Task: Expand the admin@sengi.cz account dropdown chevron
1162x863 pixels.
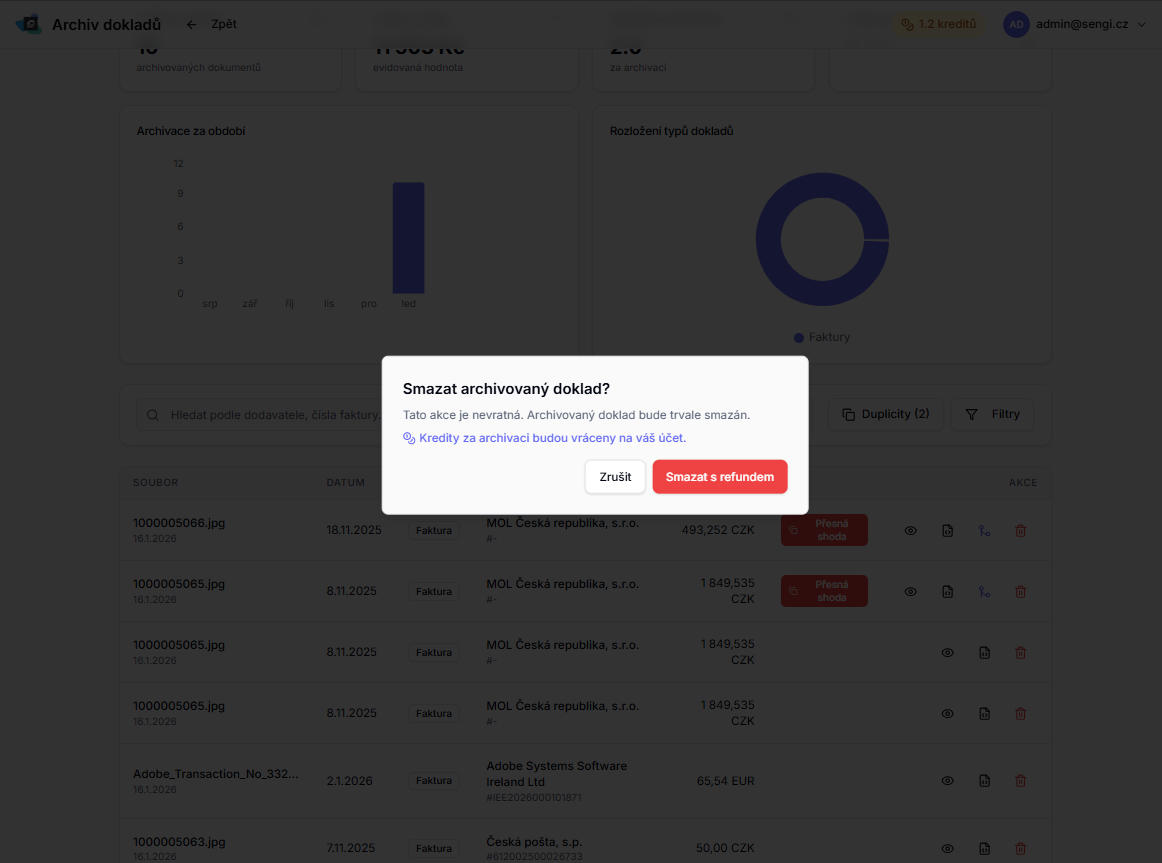Action: pyautogui.click(x=1142, y=24)
